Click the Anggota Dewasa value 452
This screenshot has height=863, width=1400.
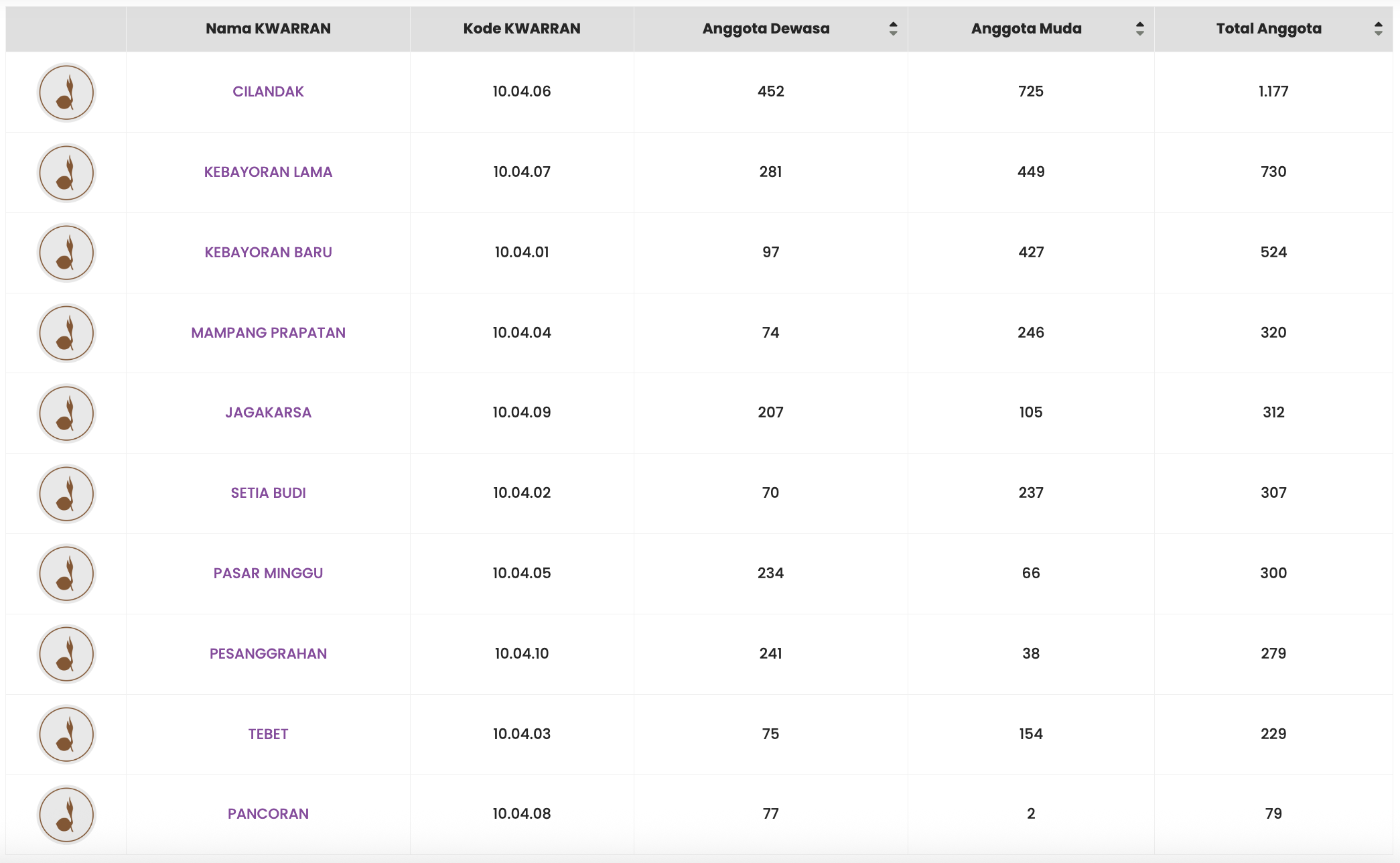pyautogui.click(x=770, y=92)
